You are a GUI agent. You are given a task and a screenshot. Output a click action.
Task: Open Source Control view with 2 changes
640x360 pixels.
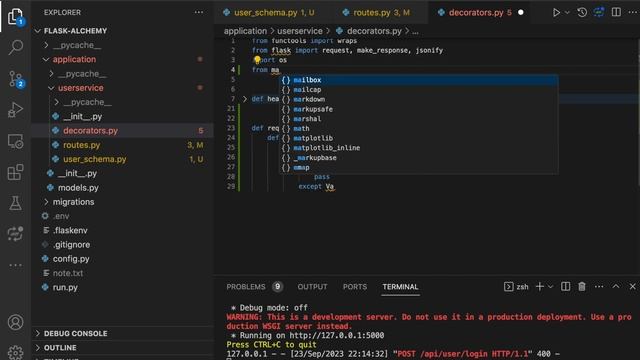(x=16, y=78)
